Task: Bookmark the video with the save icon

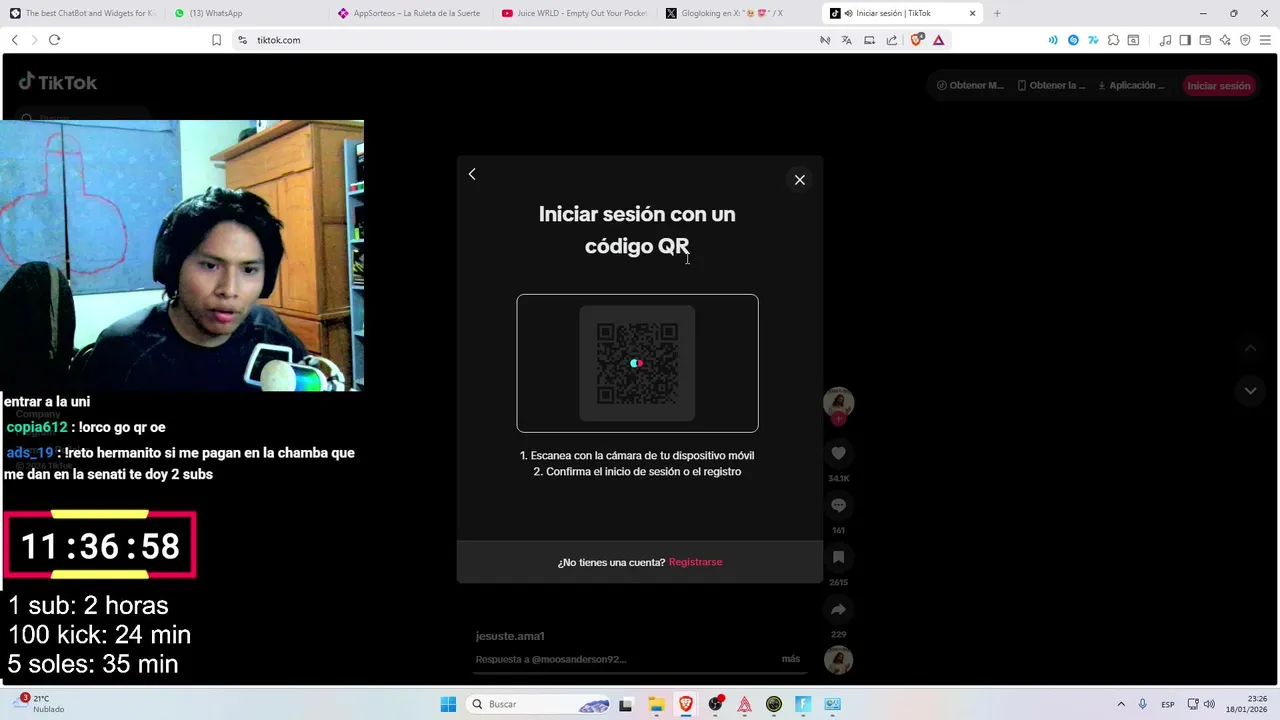Action: [838, 557]
